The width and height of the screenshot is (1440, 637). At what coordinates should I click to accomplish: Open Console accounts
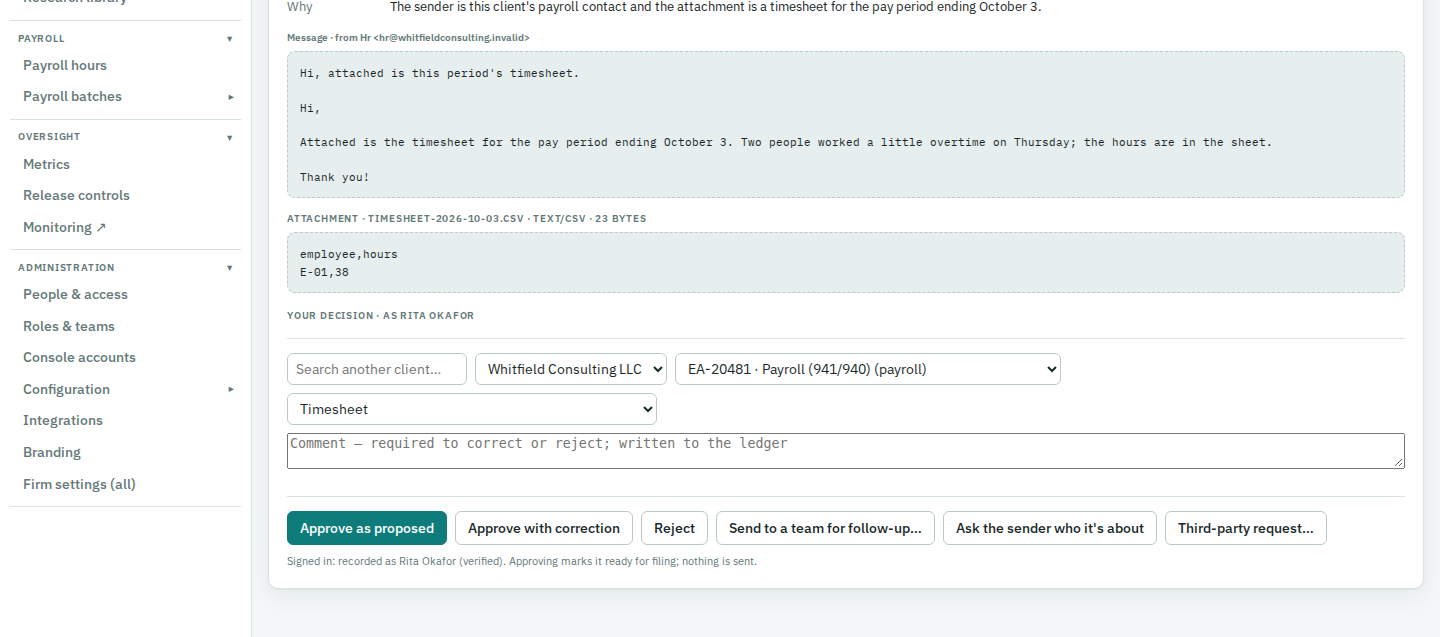pos(79,358)
